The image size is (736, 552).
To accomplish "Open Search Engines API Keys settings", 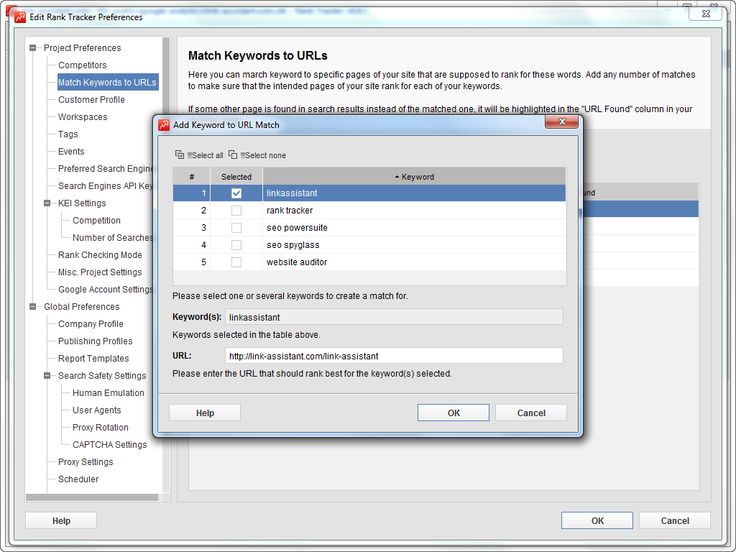I will (x=106, y=186).
